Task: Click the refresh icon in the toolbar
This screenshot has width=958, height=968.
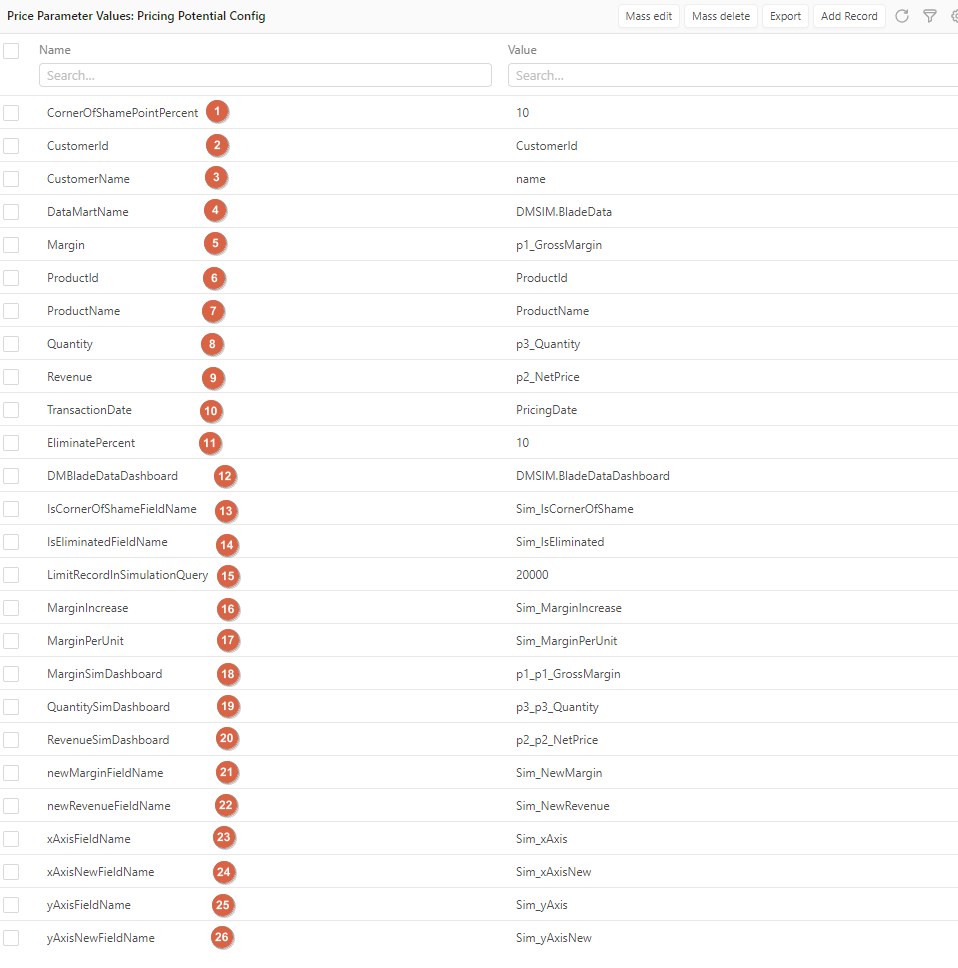Action: tap(902, 16)
